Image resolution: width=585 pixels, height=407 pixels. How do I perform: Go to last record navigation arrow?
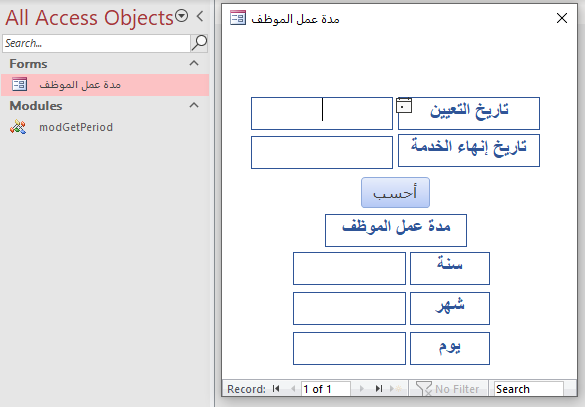pyautogui.click(x=379, y=389)
